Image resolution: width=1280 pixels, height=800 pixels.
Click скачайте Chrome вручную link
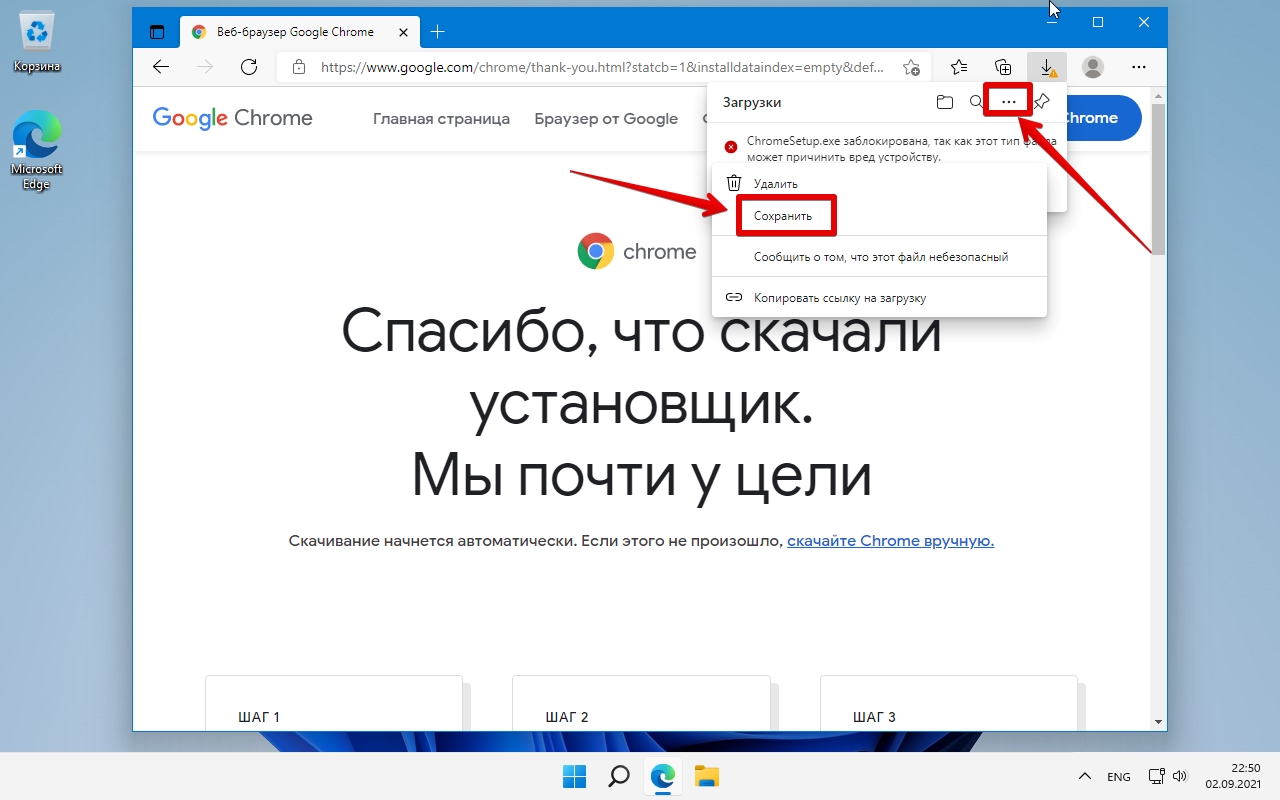[x=890, y=541]
